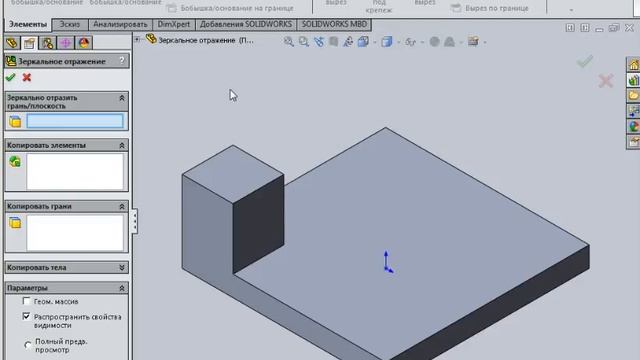Open Hide/Show Items dropdown arrow
Viewport: 640px width, 360px height.
(422, 42)
